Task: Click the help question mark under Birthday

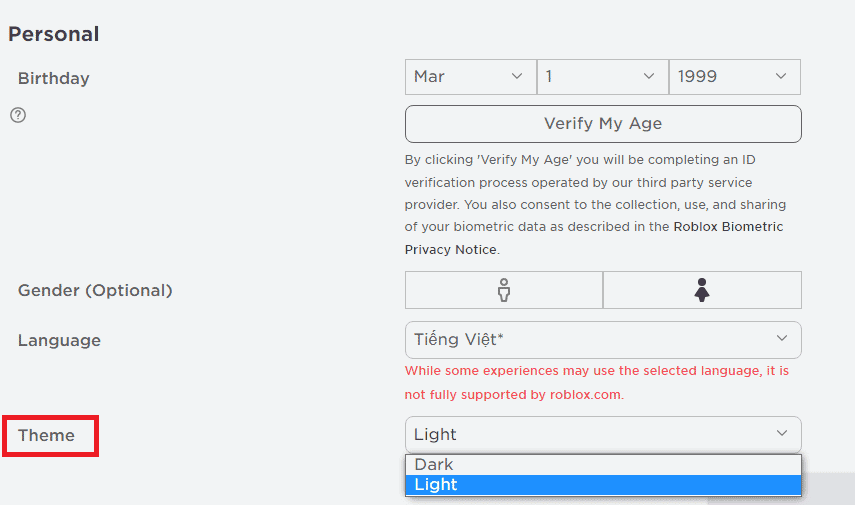Action: coord(18,115)
